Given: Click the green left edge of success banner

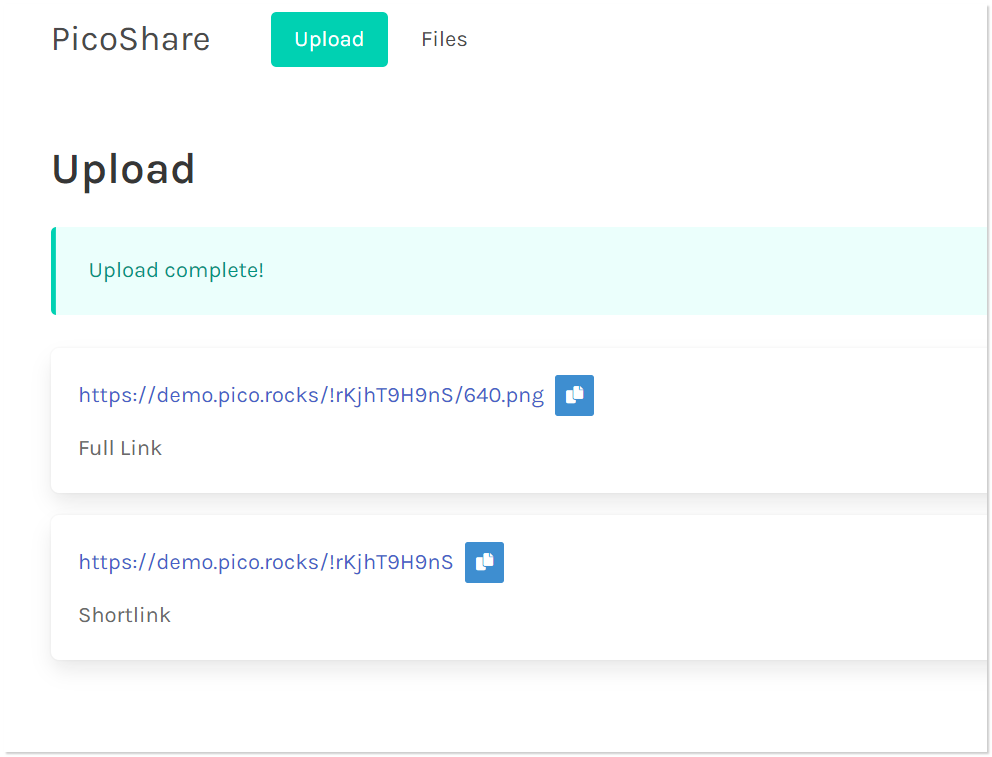Looking at the screenshot, I should [53, 271].
